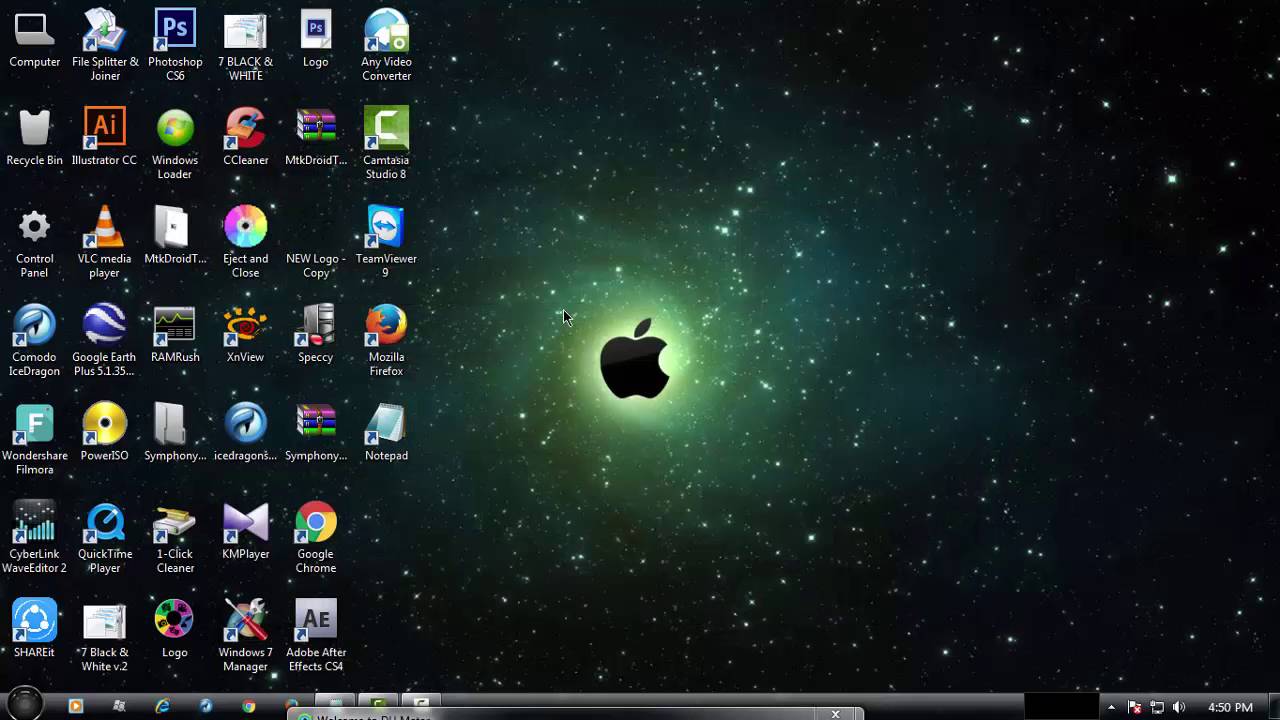
Task: Open Adobe After Effects CS4
Action: (316, 636)
